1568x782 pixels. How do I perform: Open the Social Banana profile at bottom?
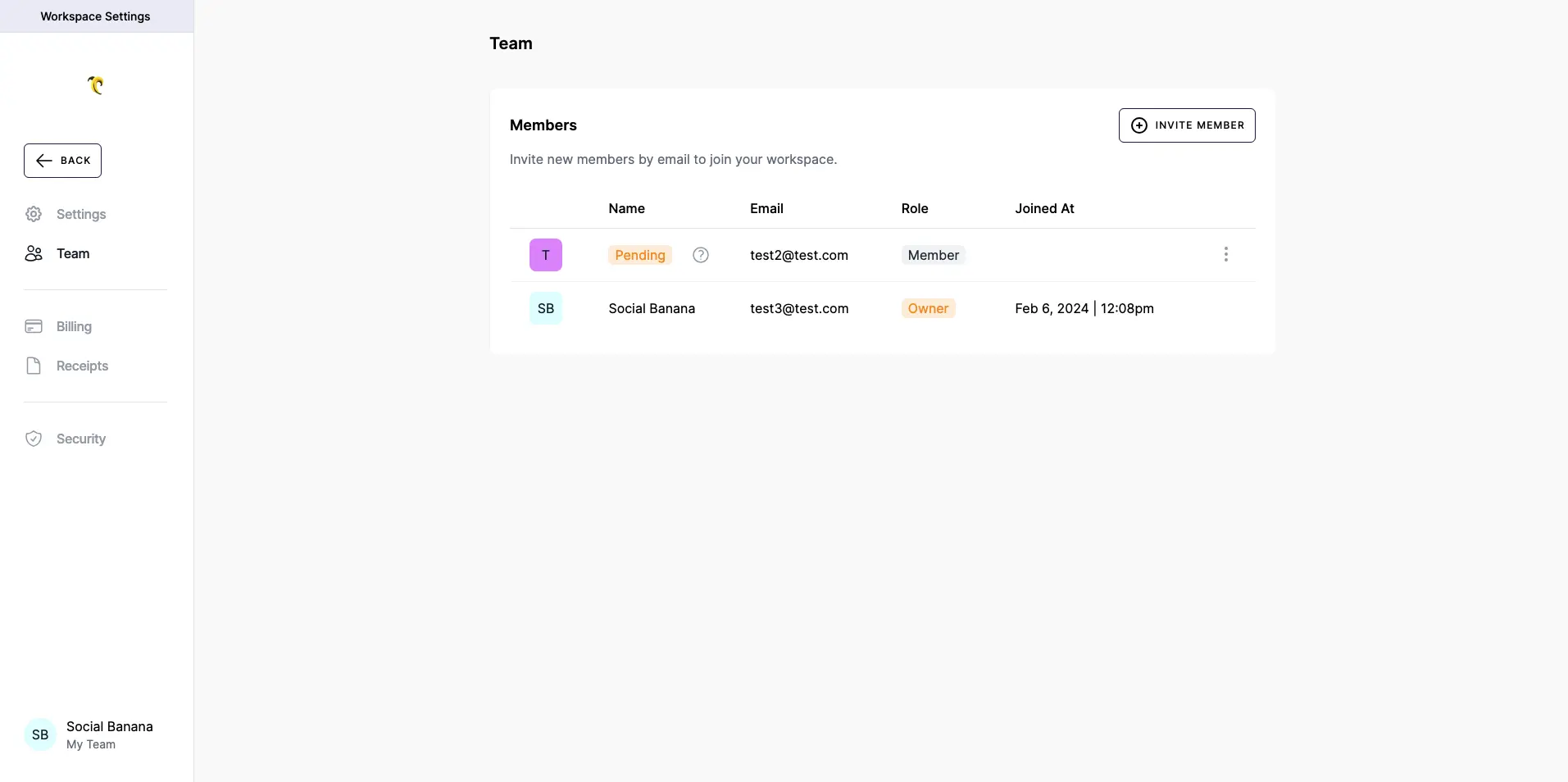[93, 735]
